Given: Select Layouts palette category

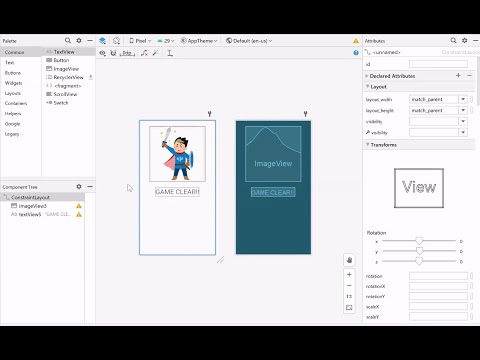Looking at the screenshot, I should pyautogui.click(x=13, y=93).
